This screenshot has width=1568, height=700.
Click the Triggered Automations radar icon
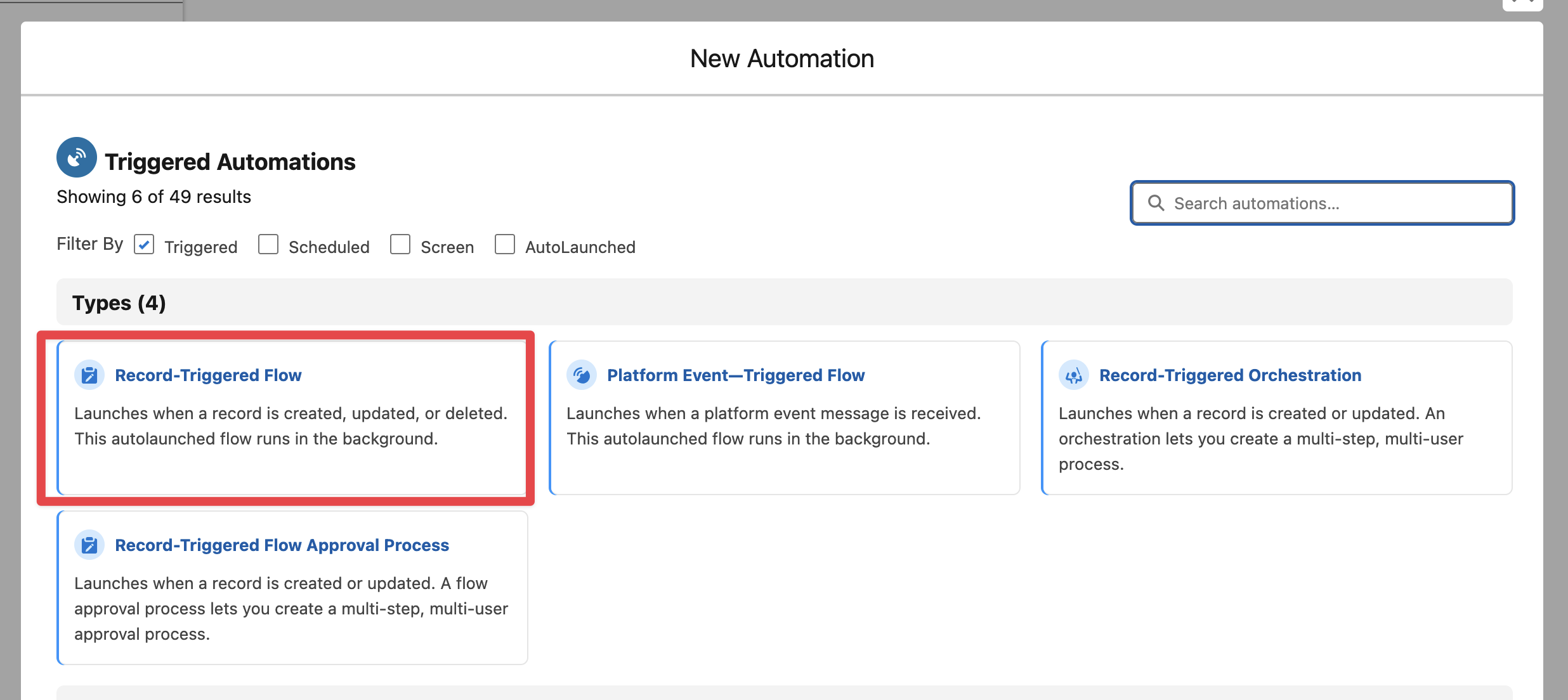(x=76, y=157)
